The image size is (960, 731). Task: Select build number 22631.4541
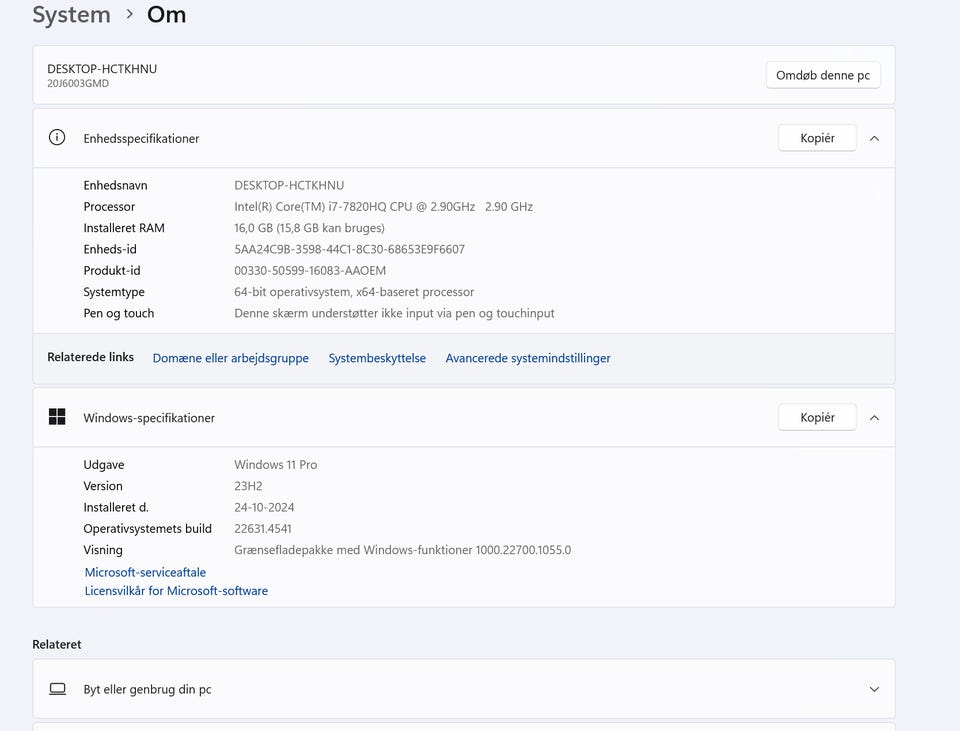click(263, 528)
